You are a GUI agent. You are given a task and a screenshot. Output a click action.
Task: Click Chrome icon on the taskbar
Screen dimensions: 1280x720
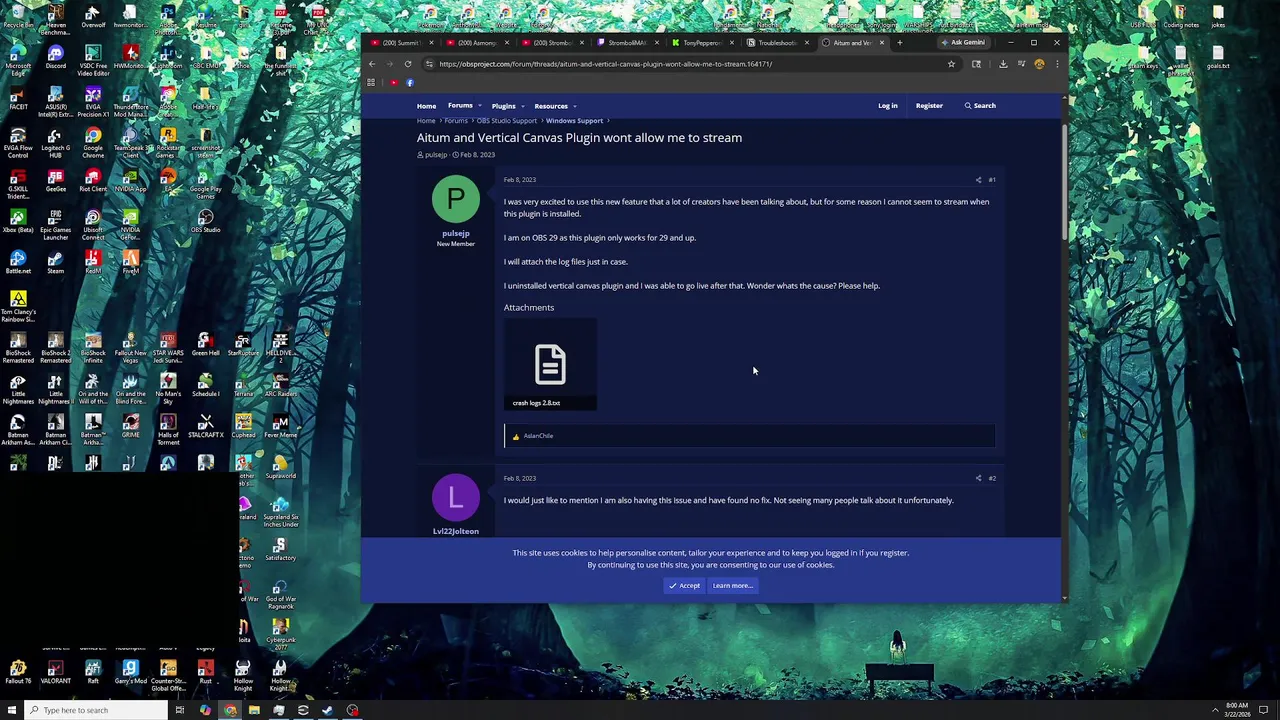pyautogui.click(x=230, y=710)
